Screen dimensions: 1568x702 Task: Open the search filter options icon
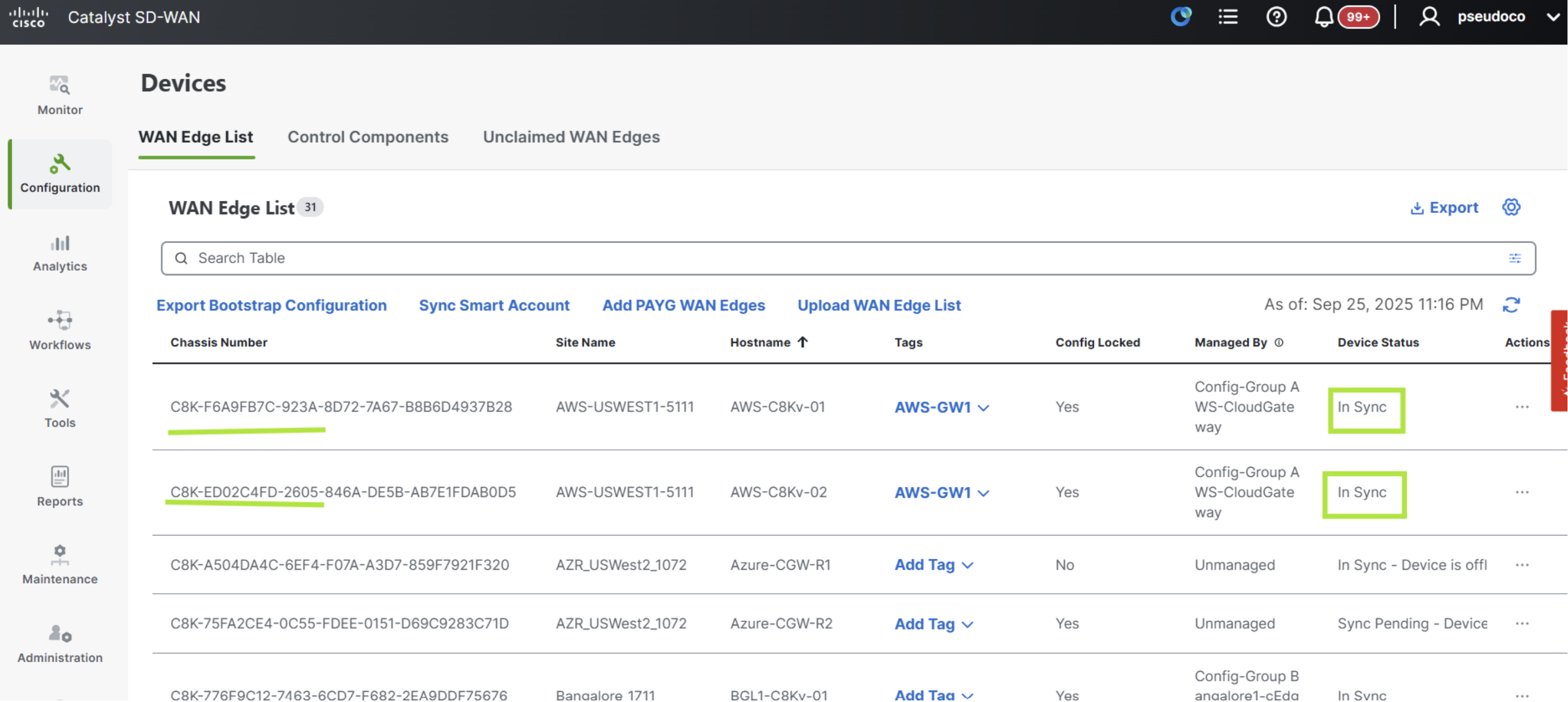click(x=1515, y=258)
